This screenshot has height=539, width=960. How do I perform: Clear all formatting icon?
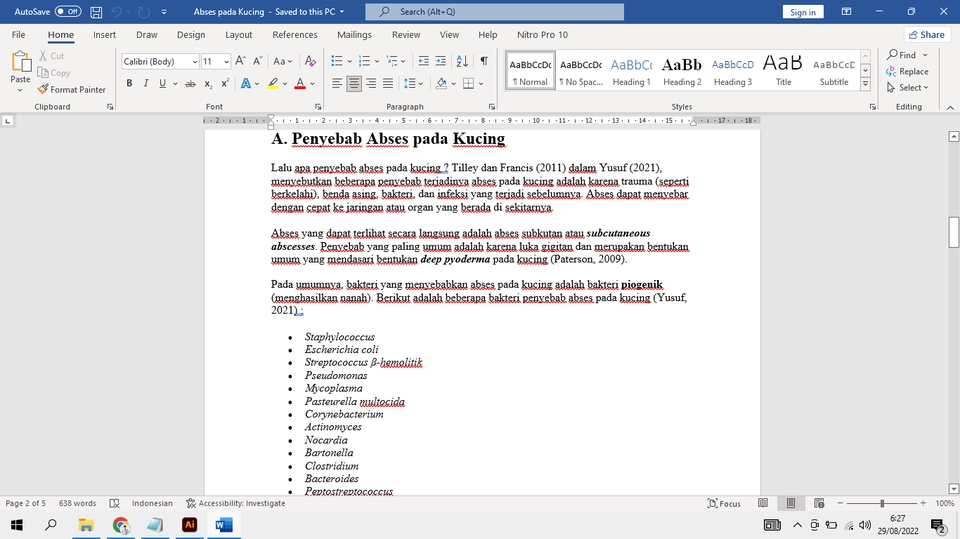pos(310,61)
